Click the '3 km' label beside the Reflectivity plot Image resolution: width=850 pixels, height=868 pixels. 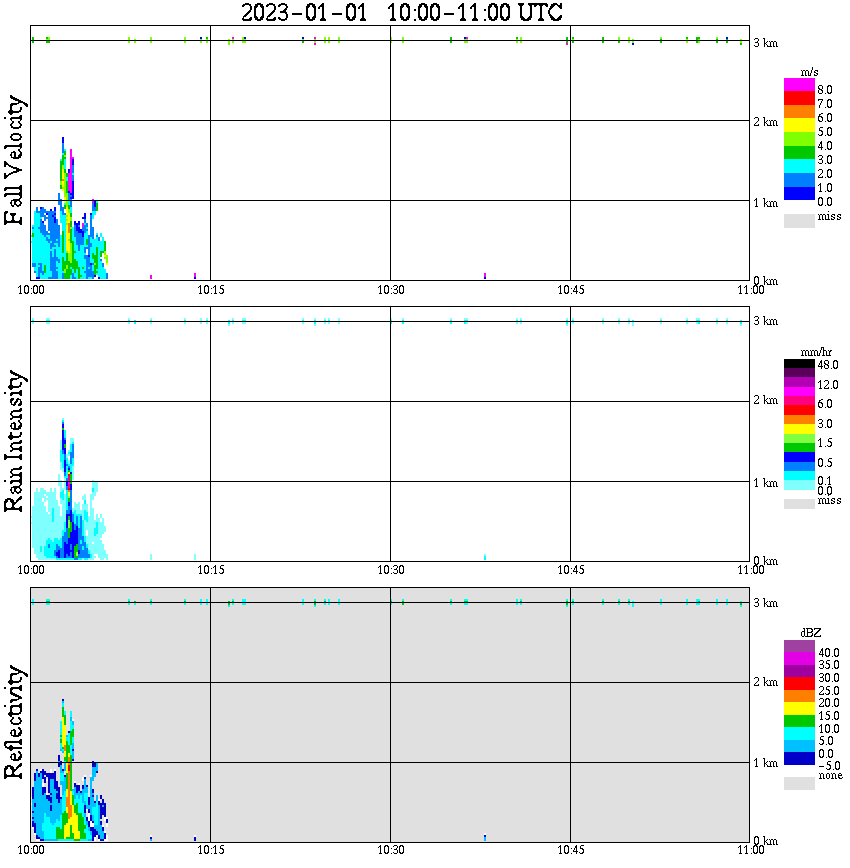point(765,603)
